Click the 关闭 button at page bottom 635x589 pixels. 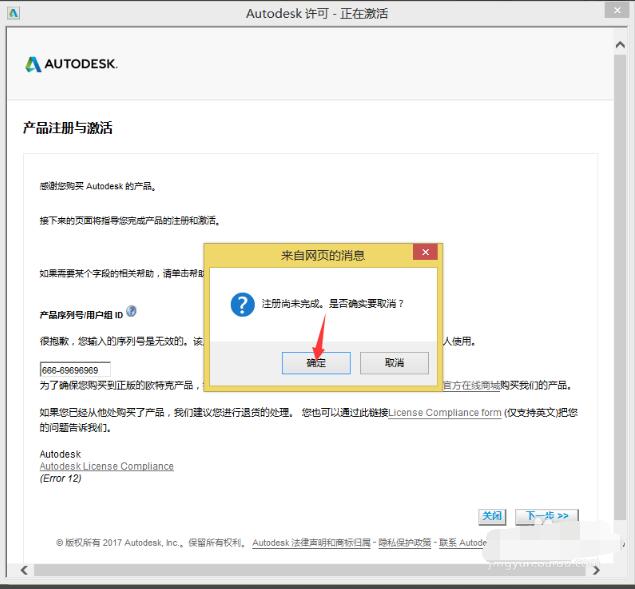click(492, 516)
